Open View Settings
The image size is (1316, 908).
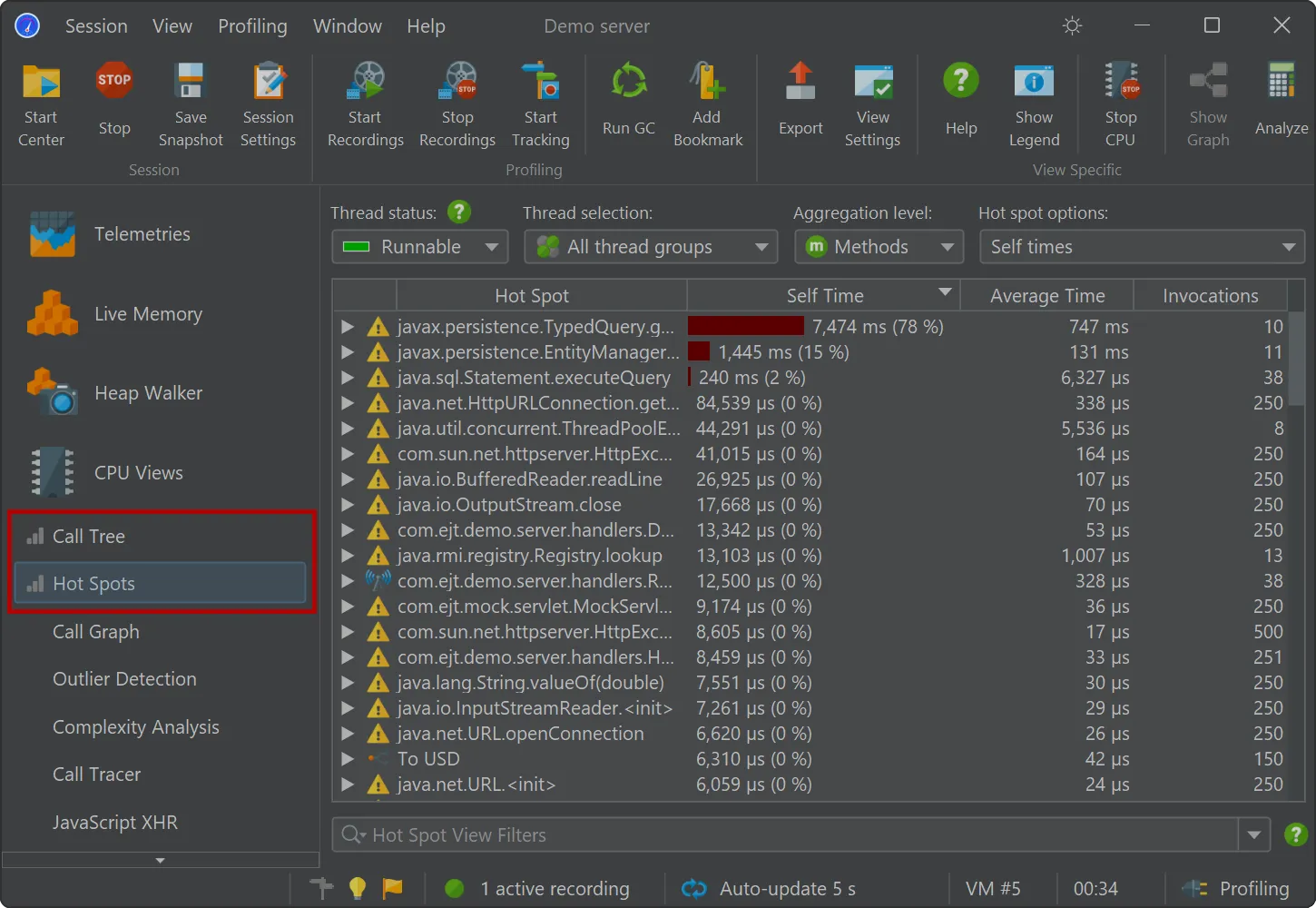pyautogui.click(x=873, y=104)
